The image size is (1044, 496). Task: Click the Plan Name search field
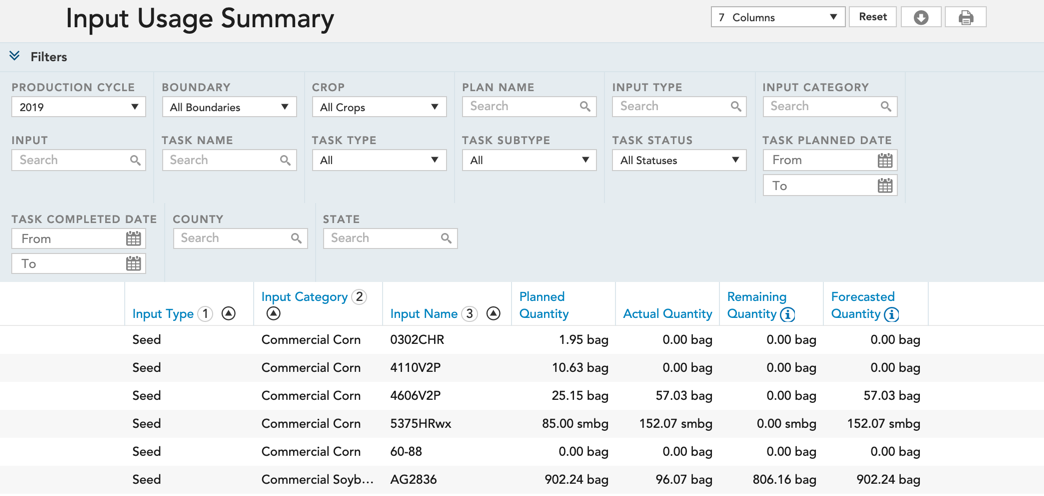pyautogui.click(x=529, y=107)
